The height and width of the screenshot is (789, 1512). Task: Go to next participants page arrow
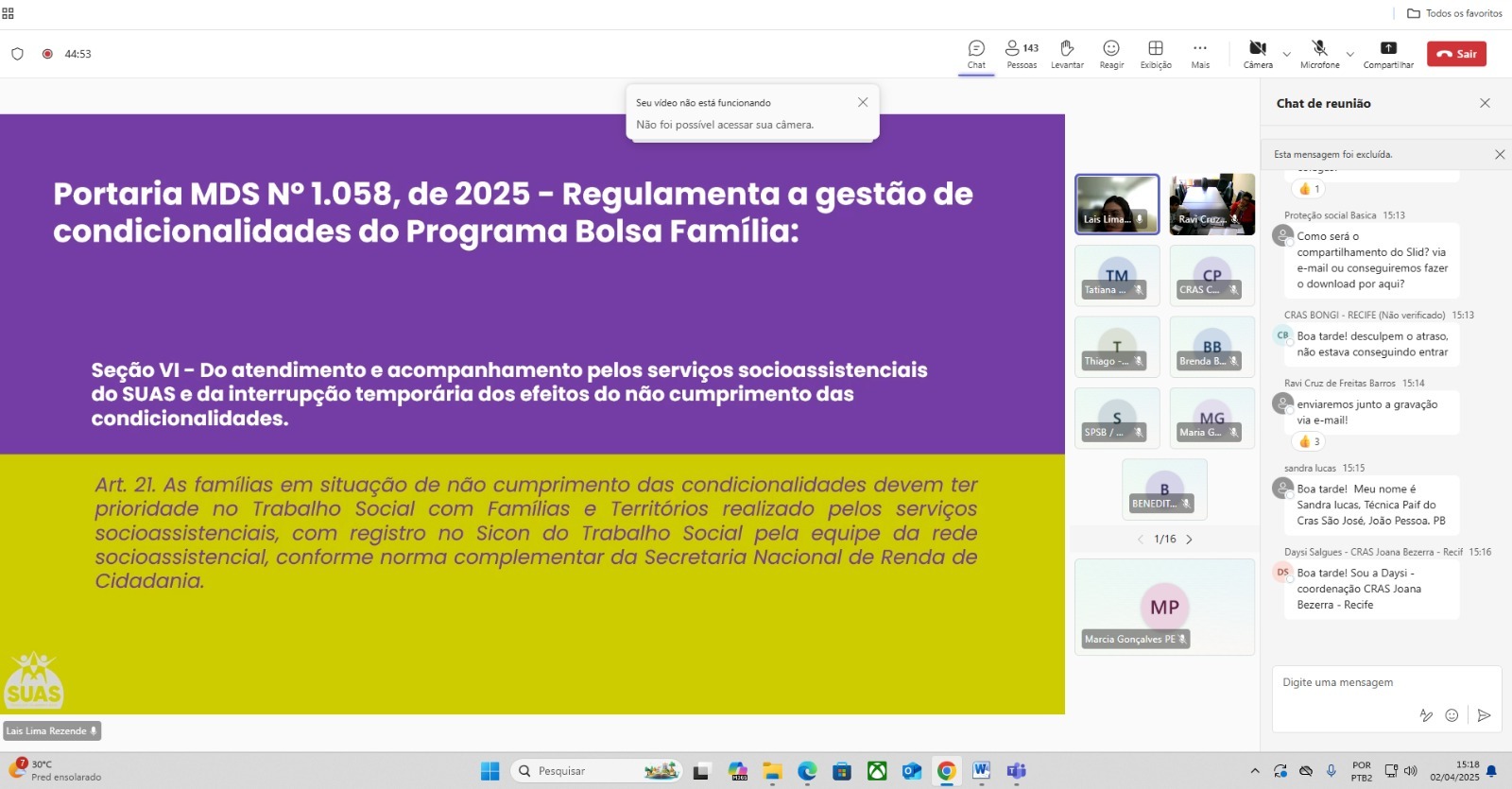pyautogui.click(x=1190, y=540)
